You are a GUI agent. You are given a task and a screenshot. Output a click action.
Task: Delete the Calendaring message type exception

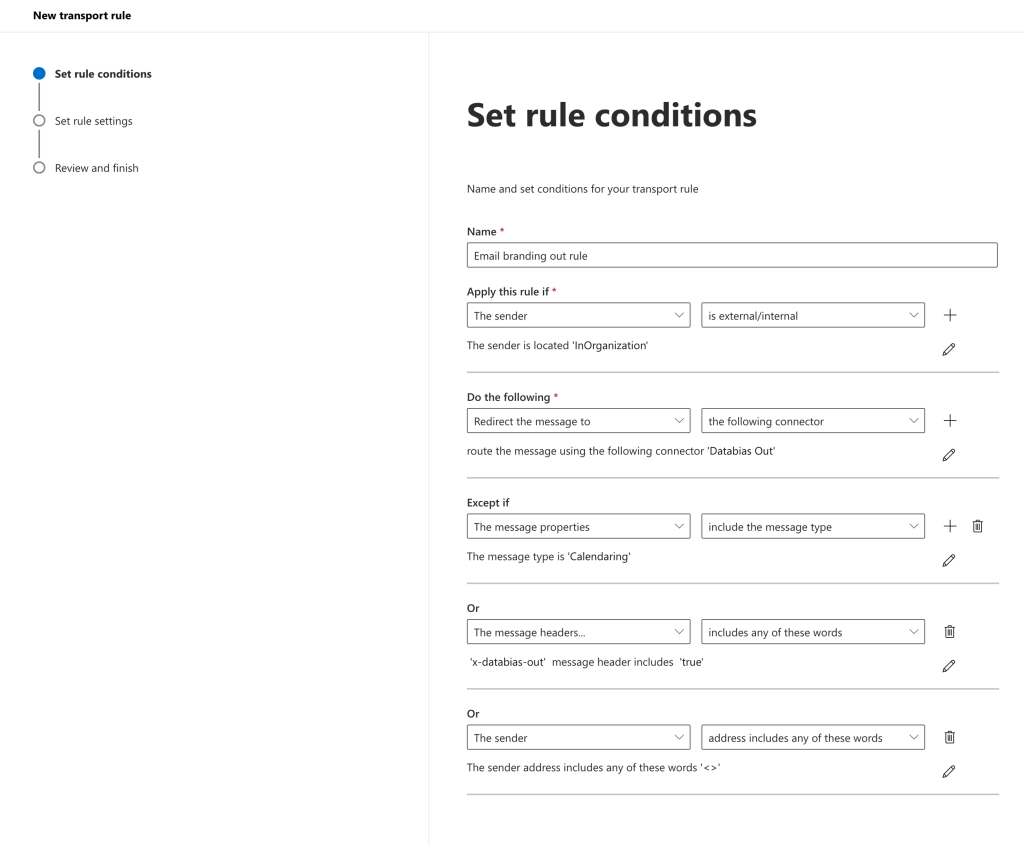(x=977, y=526)
